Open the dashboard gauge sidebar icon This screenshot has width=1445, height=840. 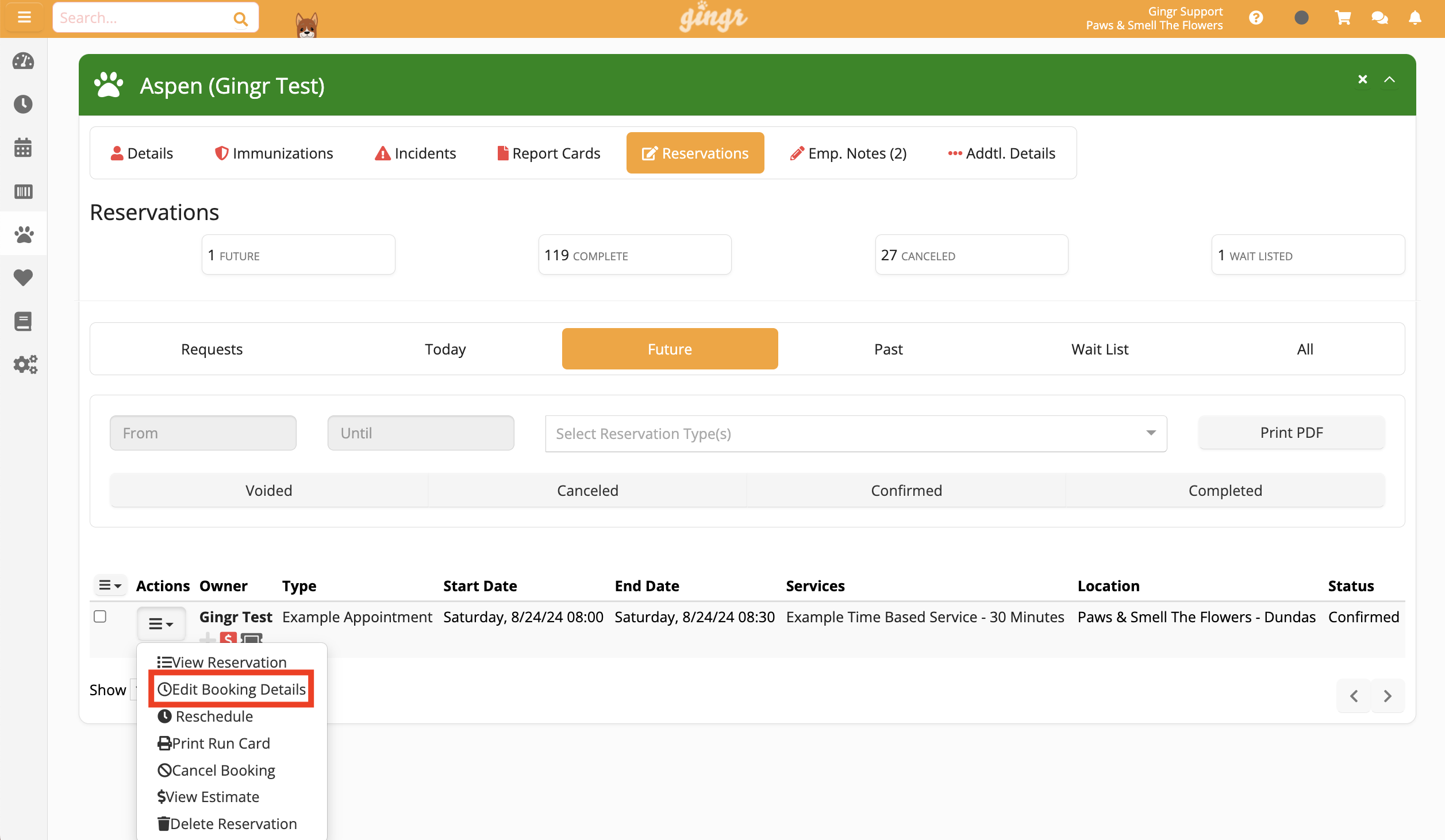point(24,61)
